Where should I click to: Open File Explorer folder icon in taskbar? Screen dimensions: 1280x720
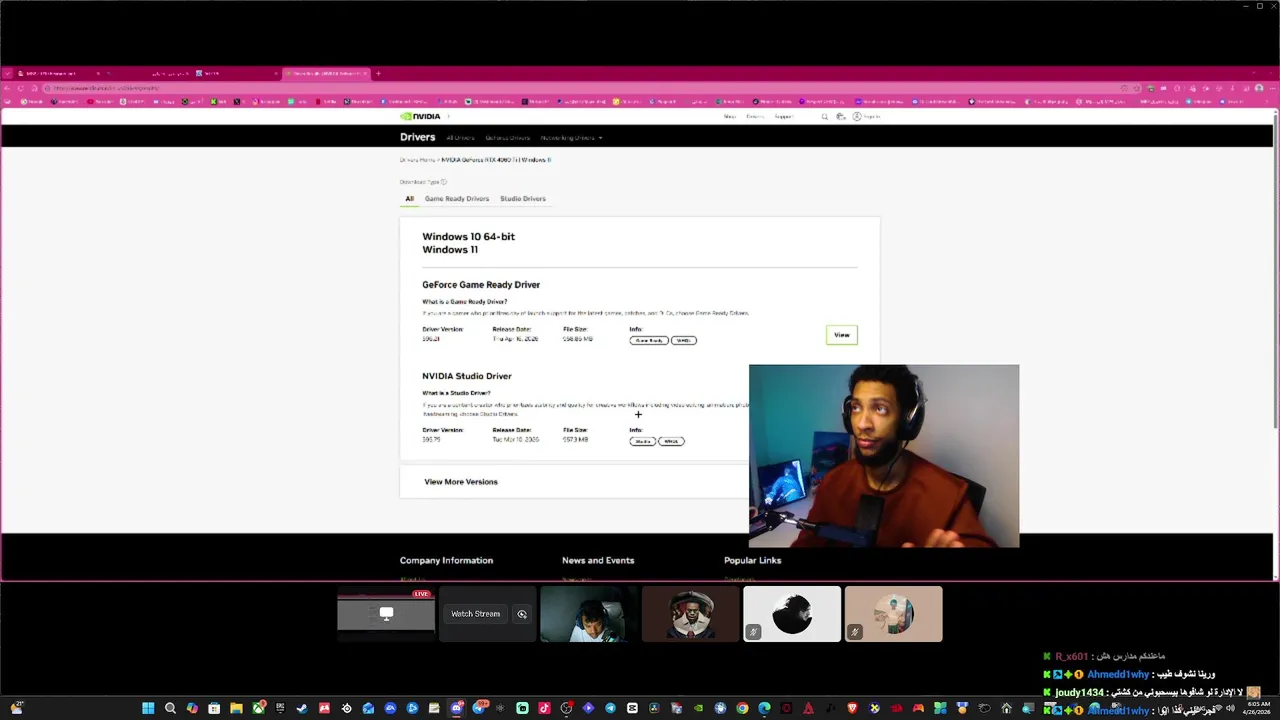(x=236, y=708)
